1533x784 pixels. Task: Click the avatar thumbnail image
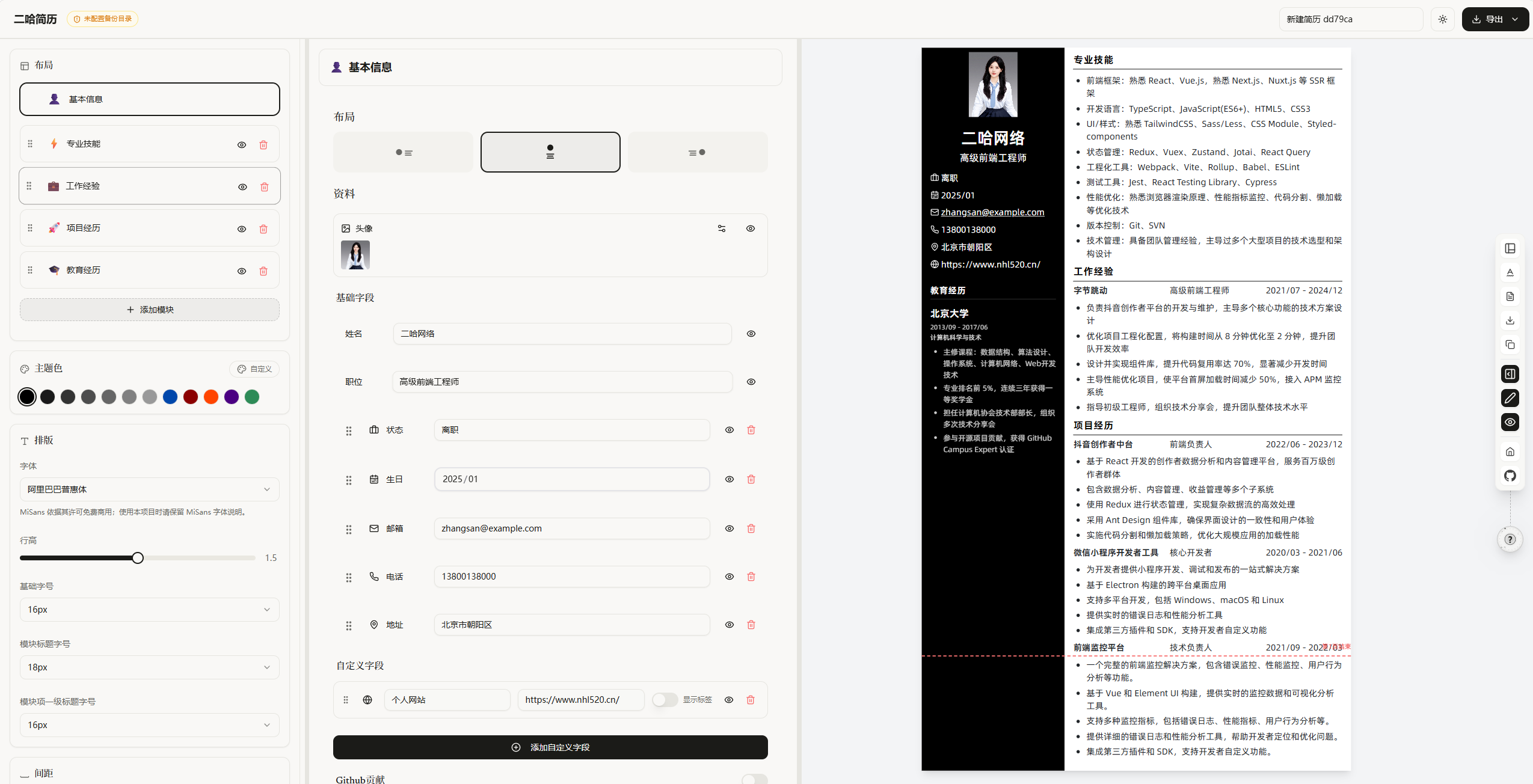[x=355, y=255]
